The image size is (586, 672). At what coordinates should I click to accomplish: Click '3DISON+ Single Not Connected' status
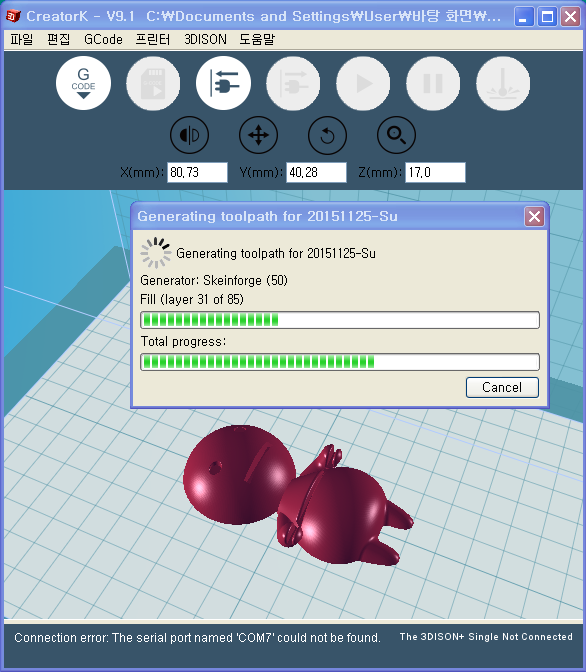click(x=486, y=637)
